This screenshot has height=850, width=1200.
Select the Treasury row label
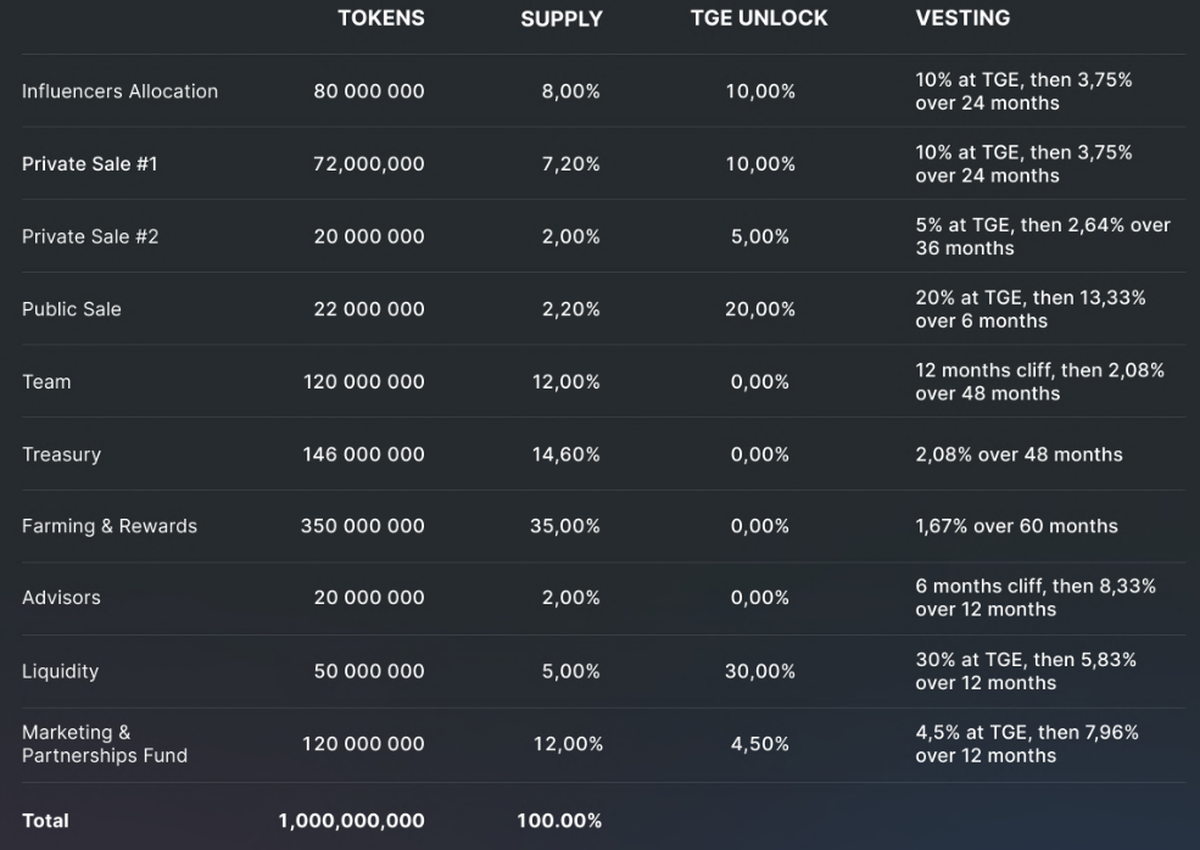pos(62,455)
